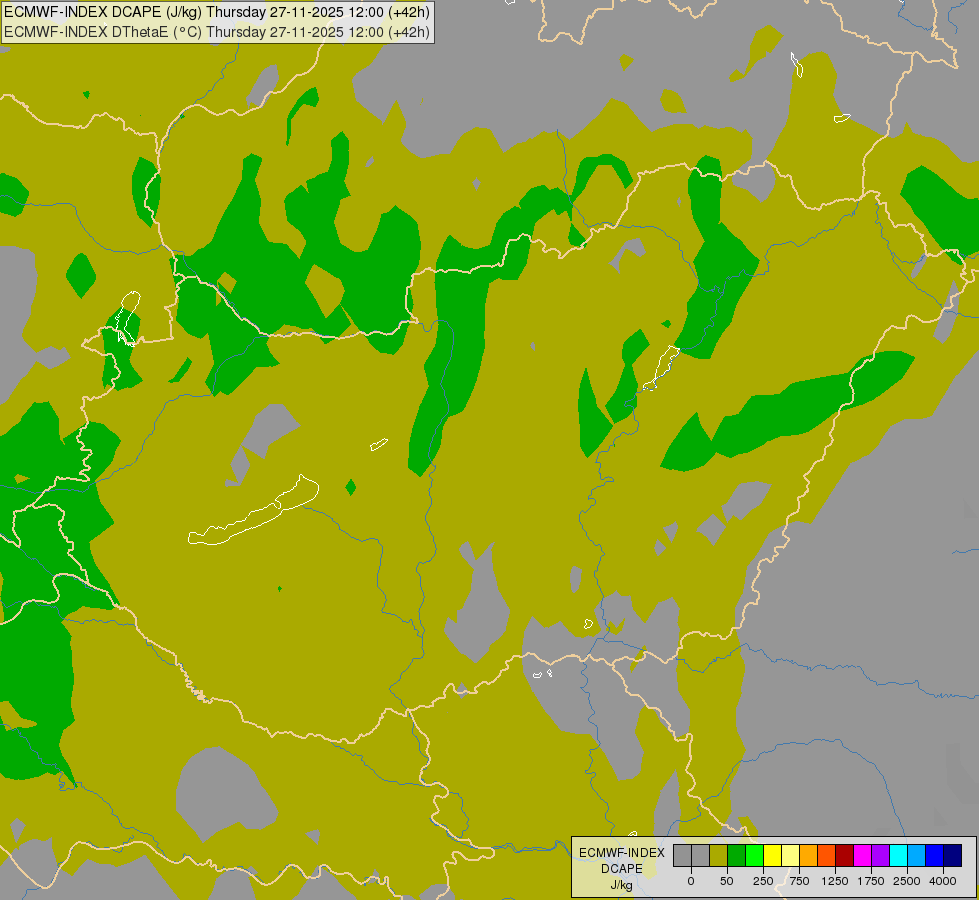The height and width of the screenshot is (900, 979).
Task: Click the legend value 1250
Action: click(x=835, y=881)
